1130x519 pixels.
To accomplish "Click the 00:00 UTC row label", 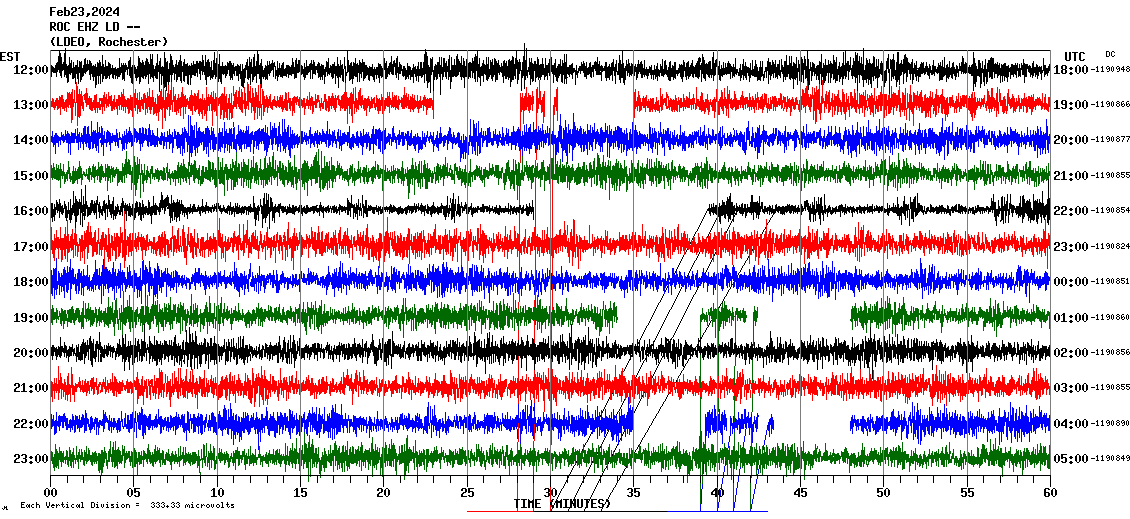I will [1071, 282].
